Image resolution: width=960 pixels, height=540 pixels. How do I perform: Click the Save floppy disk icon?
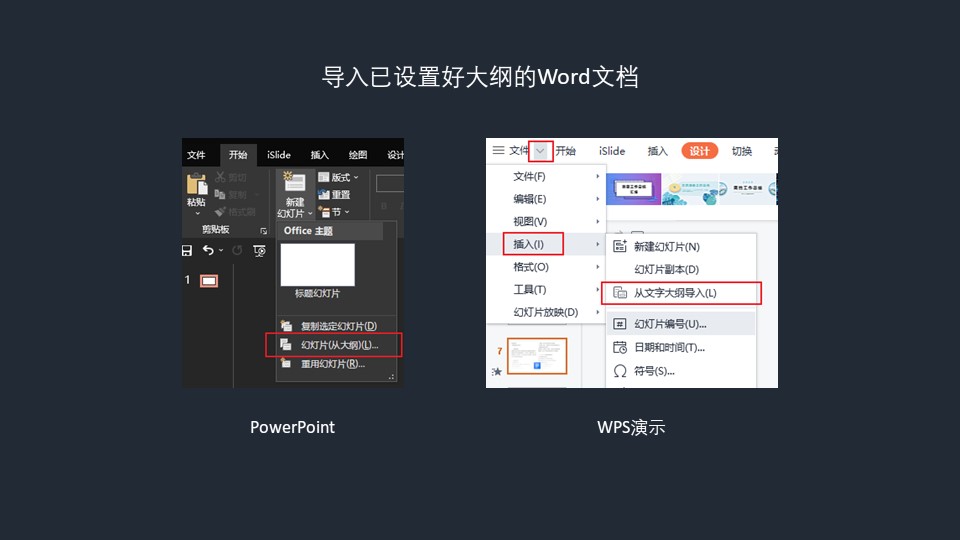tap(187, 250)
